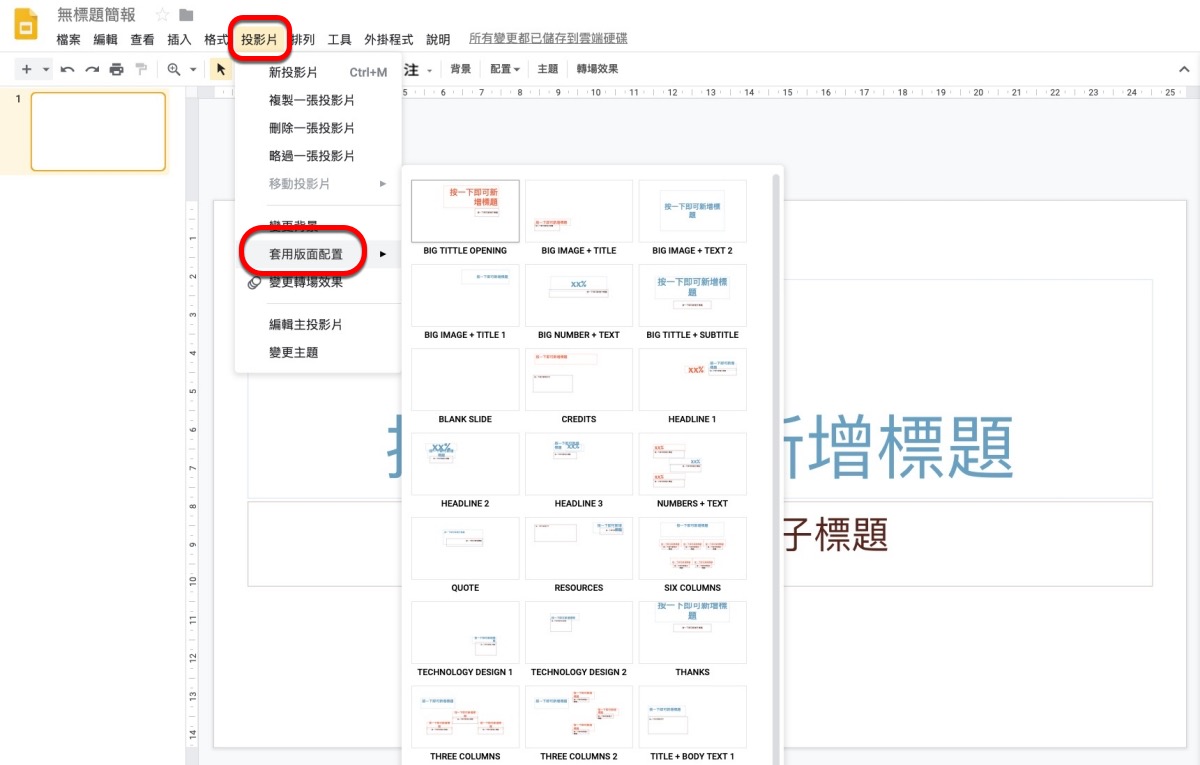Open the 插入 menu
The height and width of the screenshot is (765, 1200).
point(179,40)
